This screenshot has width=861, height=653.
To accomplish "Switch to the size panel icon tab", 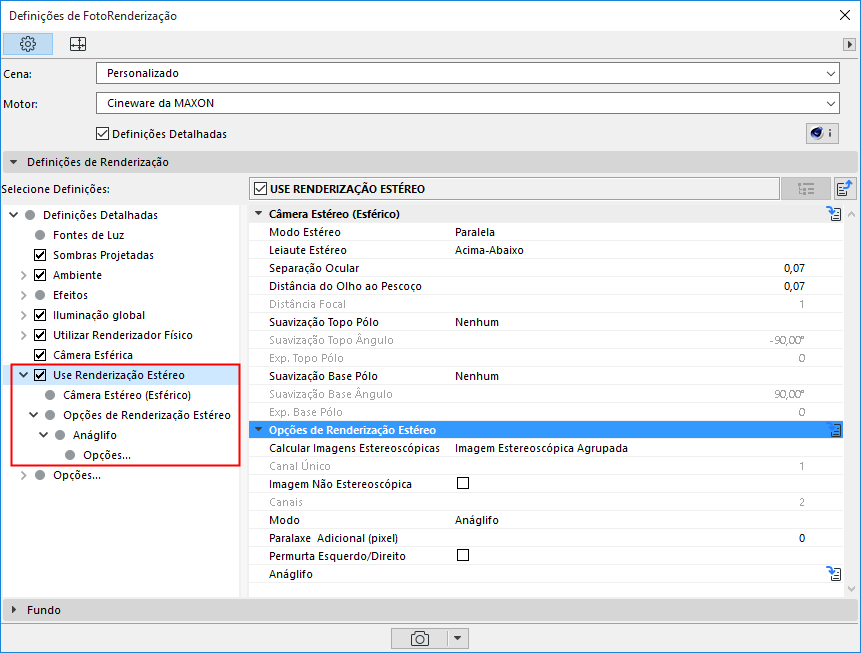I will (78, 44).
